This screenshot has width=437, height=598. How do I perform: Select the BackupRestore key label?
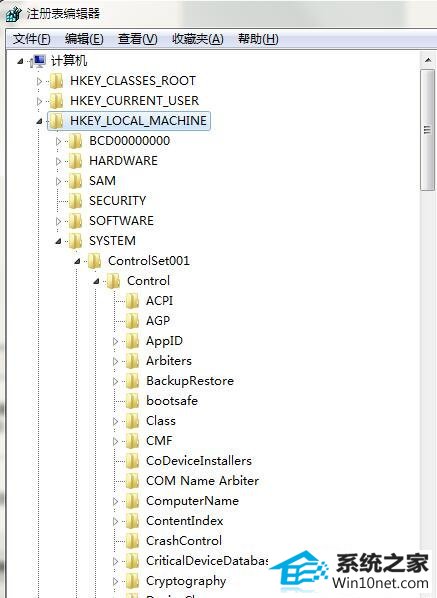pos(190,381)
